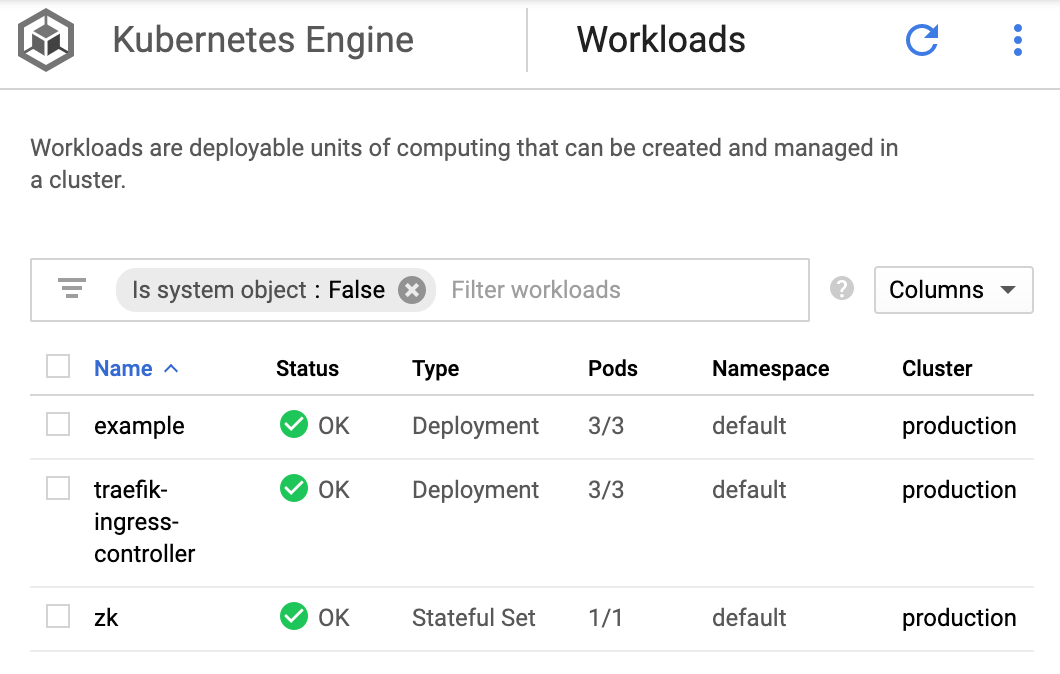Image resolution: width=1060 pixels, height=674 pixels.
Task: Click the Status column header
Action: tap(307, 368)
